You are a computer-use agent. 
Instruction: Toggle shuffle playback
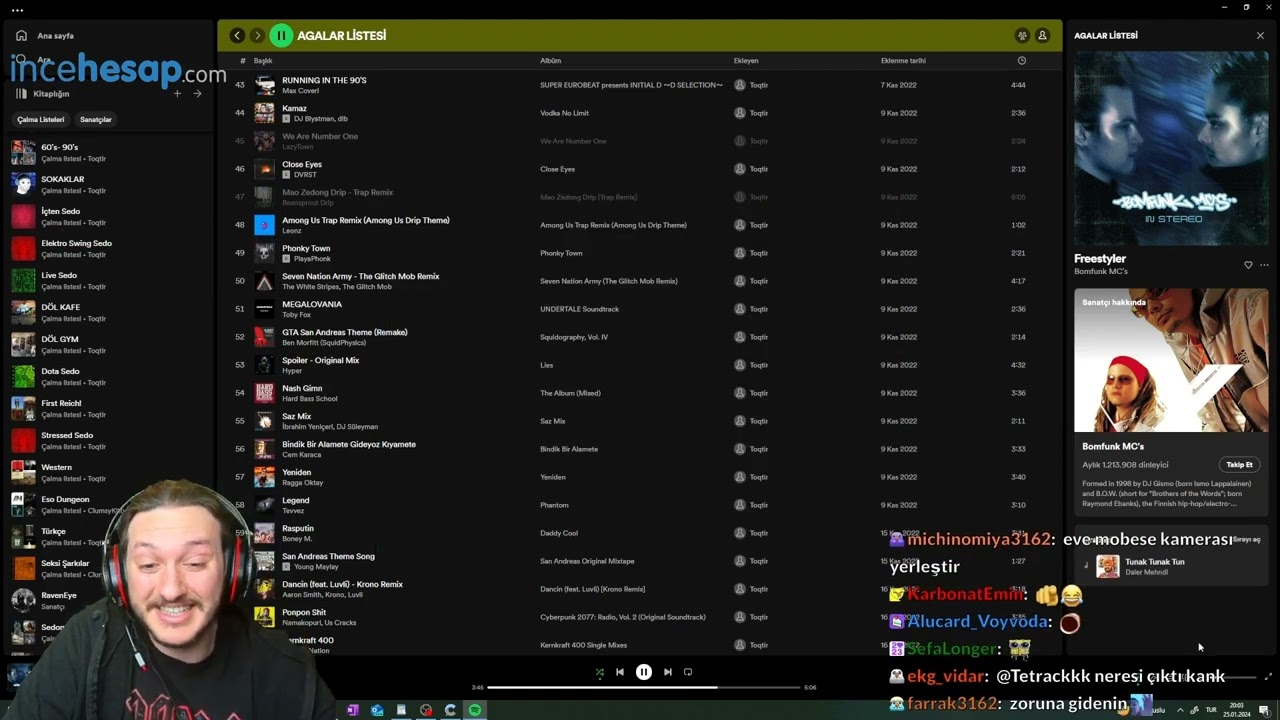click(599, 672)
